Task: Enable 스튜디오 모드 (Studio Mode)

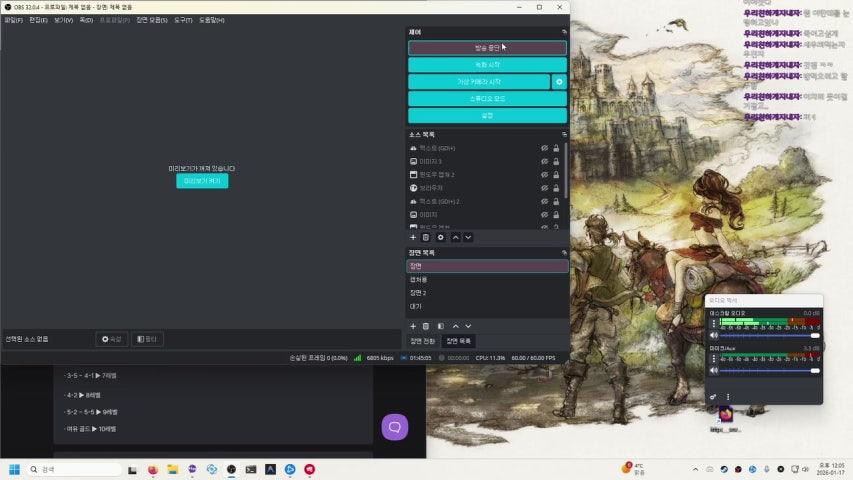Action: tap(487, 99)
